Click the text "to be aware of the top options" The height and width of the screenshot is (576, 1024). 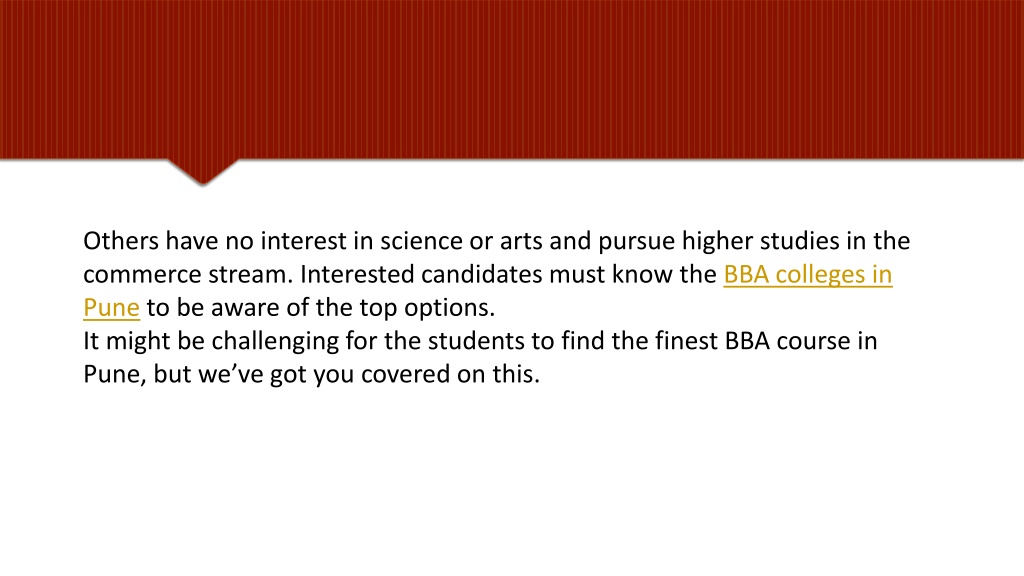point(317,308)
